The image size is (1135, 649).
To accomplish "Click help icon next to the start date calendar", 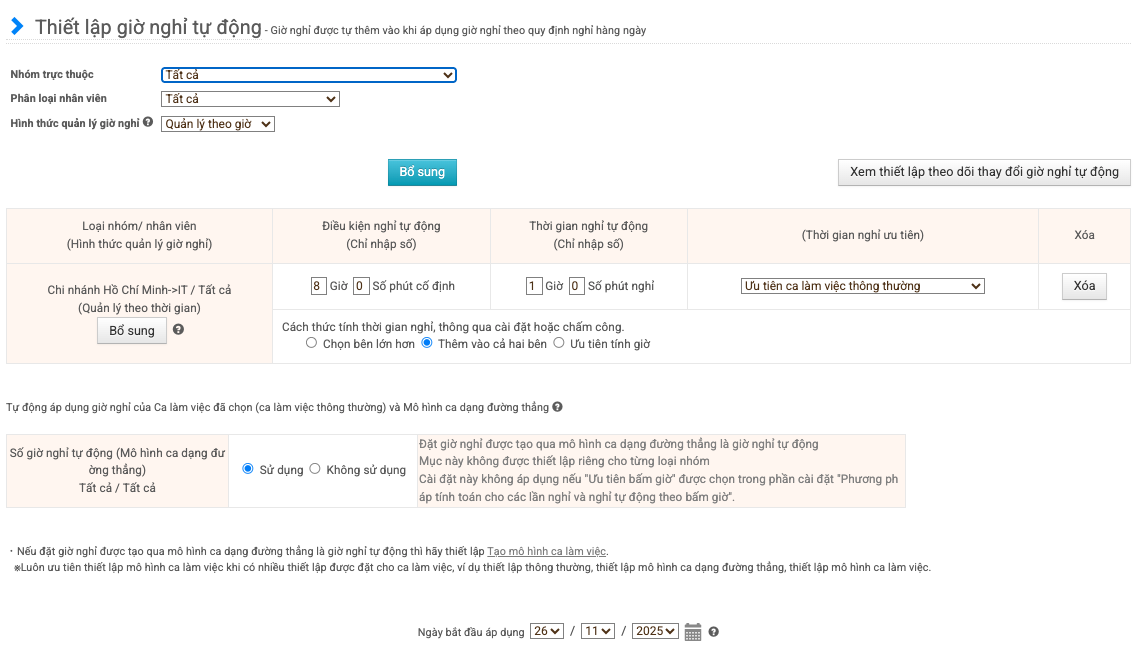I will click(x=713, y=632).
